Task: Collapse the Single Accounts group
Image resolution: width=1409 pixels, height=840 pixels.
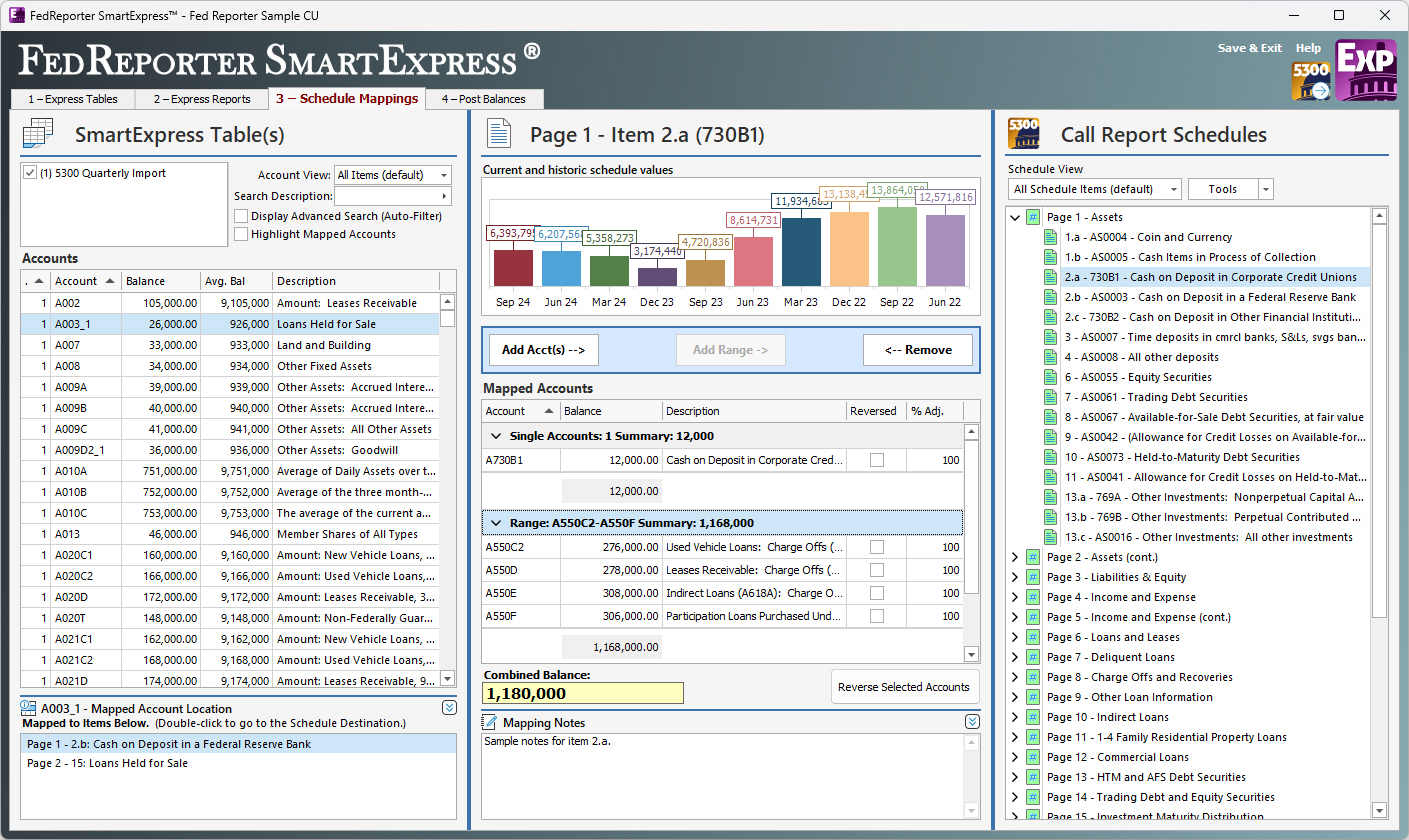Action: (x=495, y=436)
